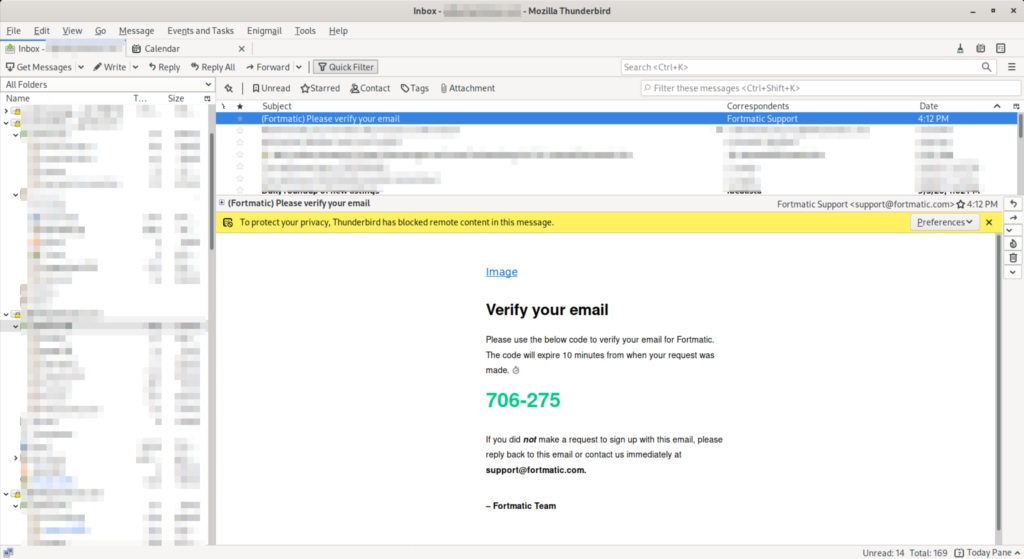Image resolution: width=1024 pixels, height=559 pixels.
Task: Open remote content Preferences dropdown
Action: pyautogui.click(x=944, y=222)
